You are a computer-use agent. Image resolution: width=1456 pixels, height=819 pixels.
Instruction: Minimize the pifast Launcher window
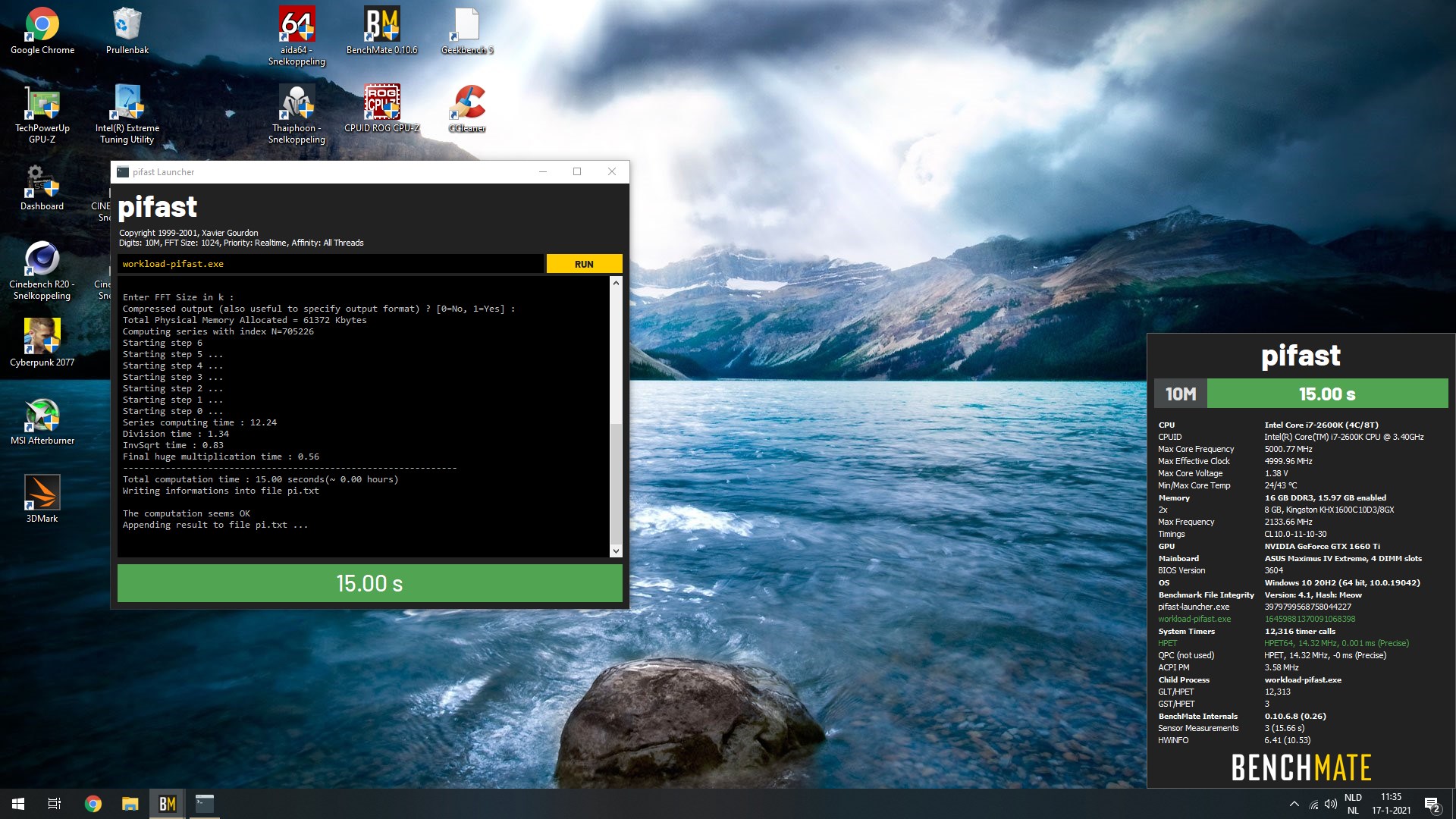point(543,172)
